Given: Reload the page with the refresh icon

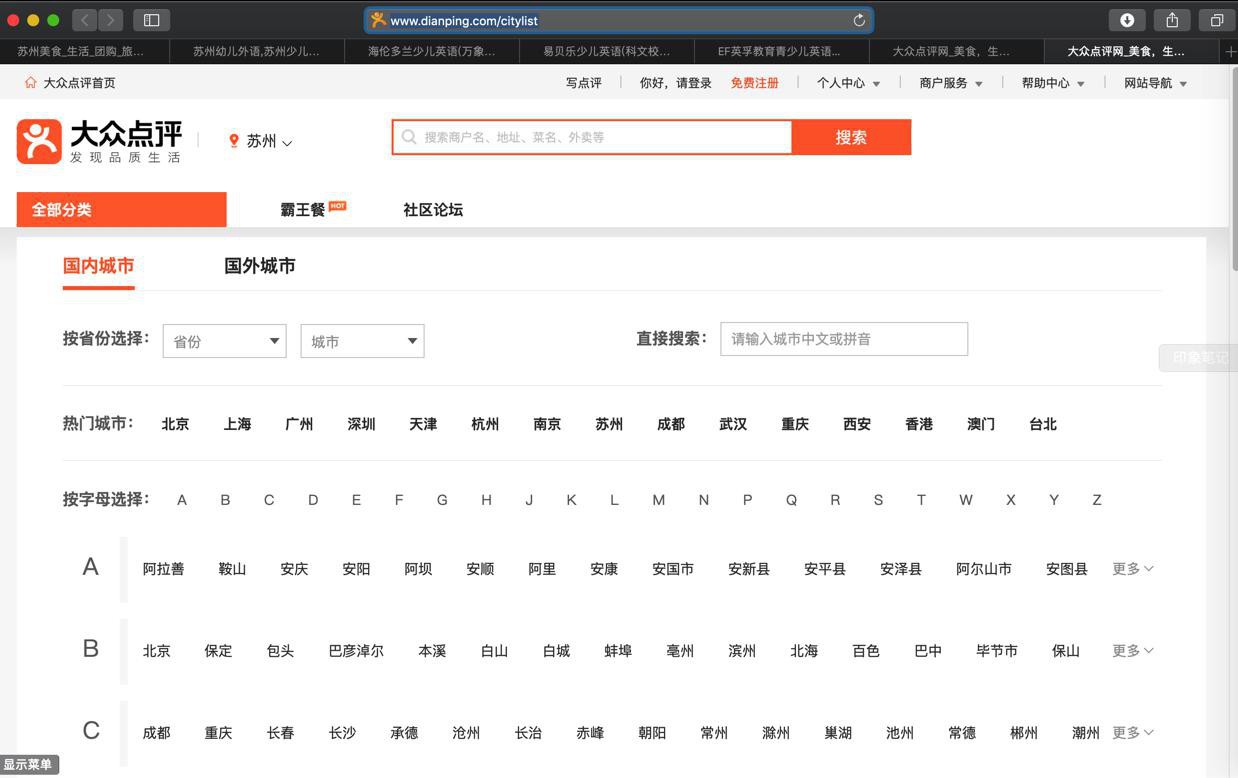Looking at the screenshot, I should pyautogui.click(x=859, y=20).
